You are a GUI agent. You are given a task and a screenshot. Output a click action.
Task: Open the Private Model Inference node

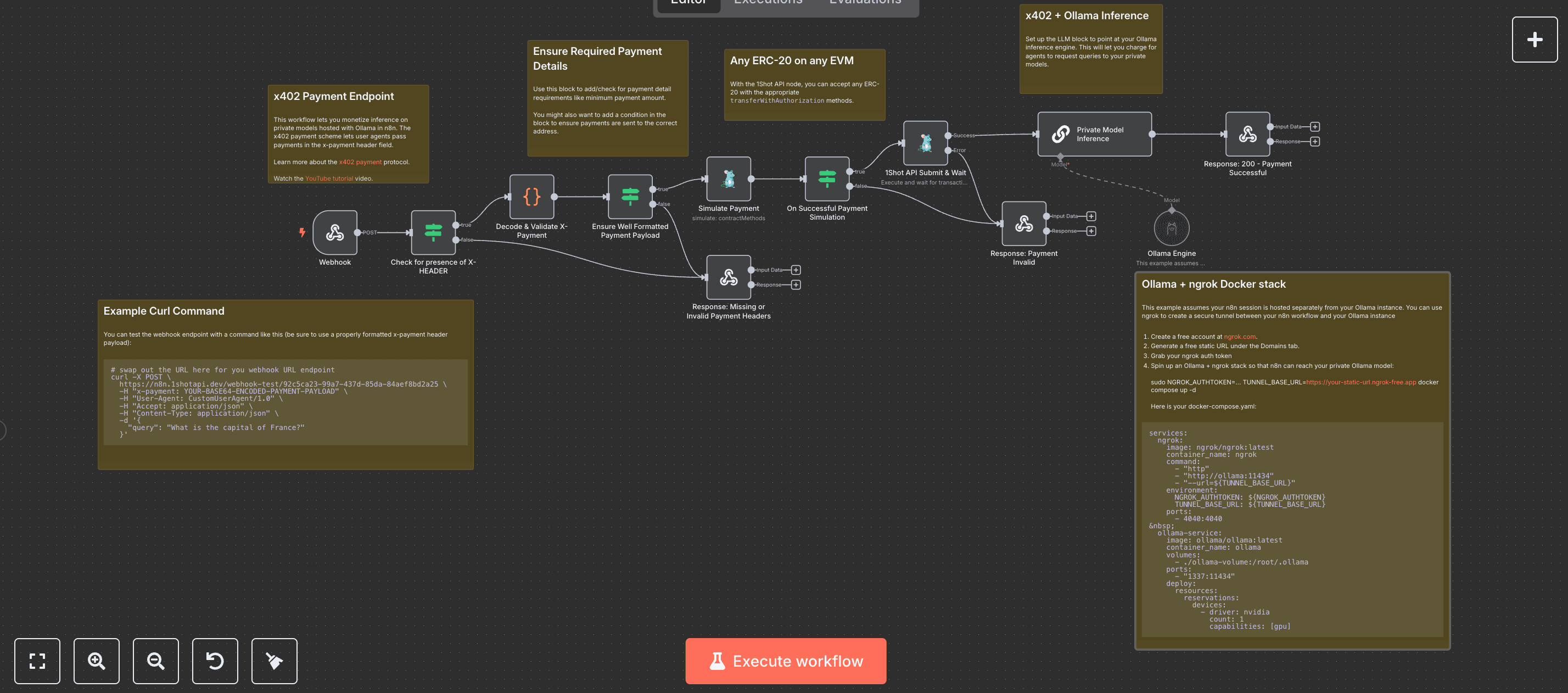[x=1094, y=134]
